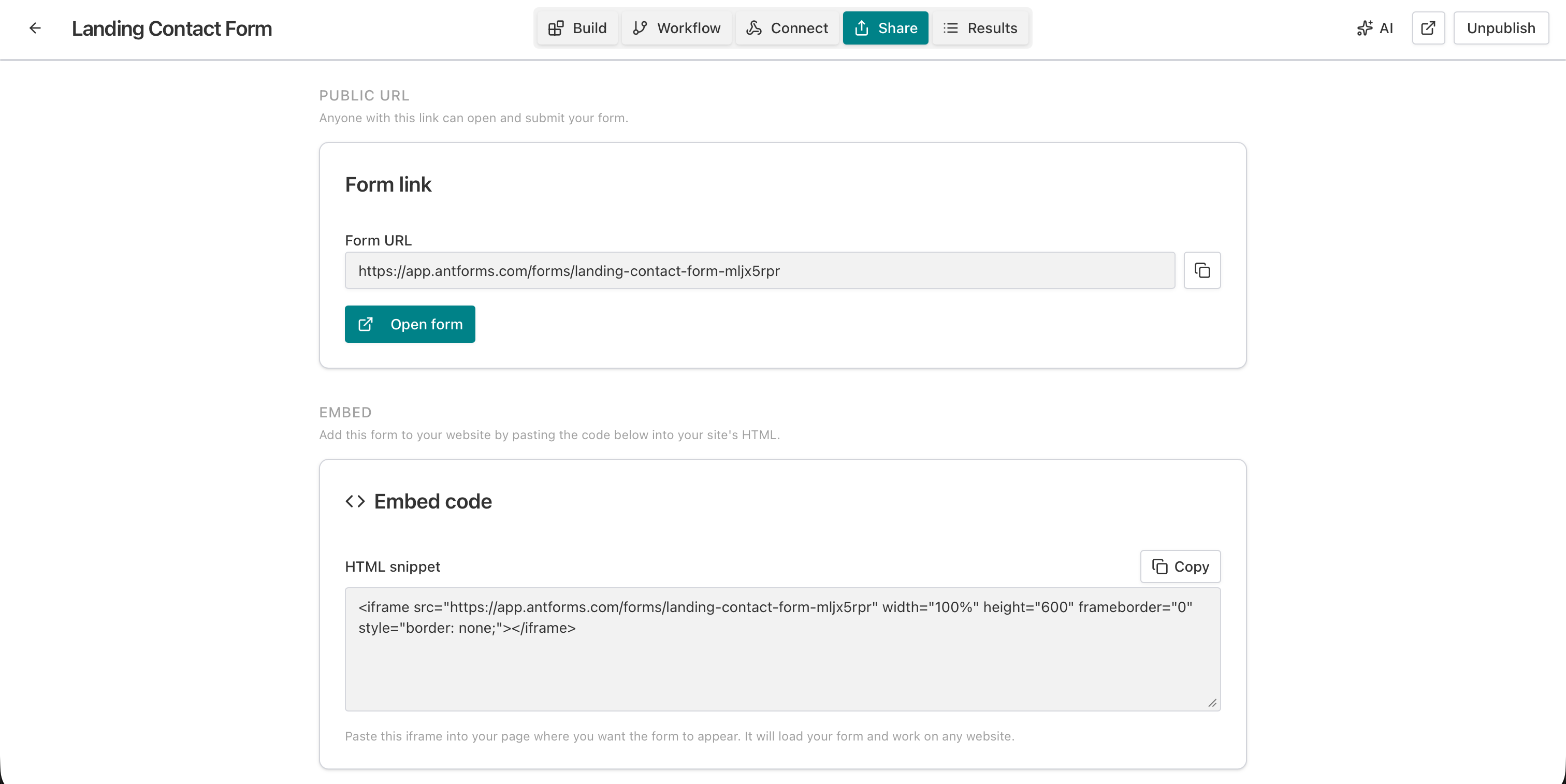
Task: Switch to the Build tab
Action: tap(576, 28)
